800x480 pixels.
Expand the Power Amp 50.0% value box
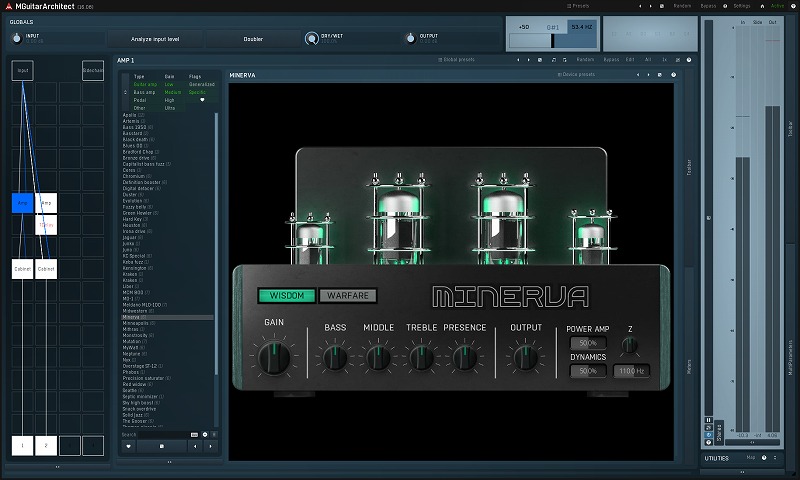(x=588, y=343)
